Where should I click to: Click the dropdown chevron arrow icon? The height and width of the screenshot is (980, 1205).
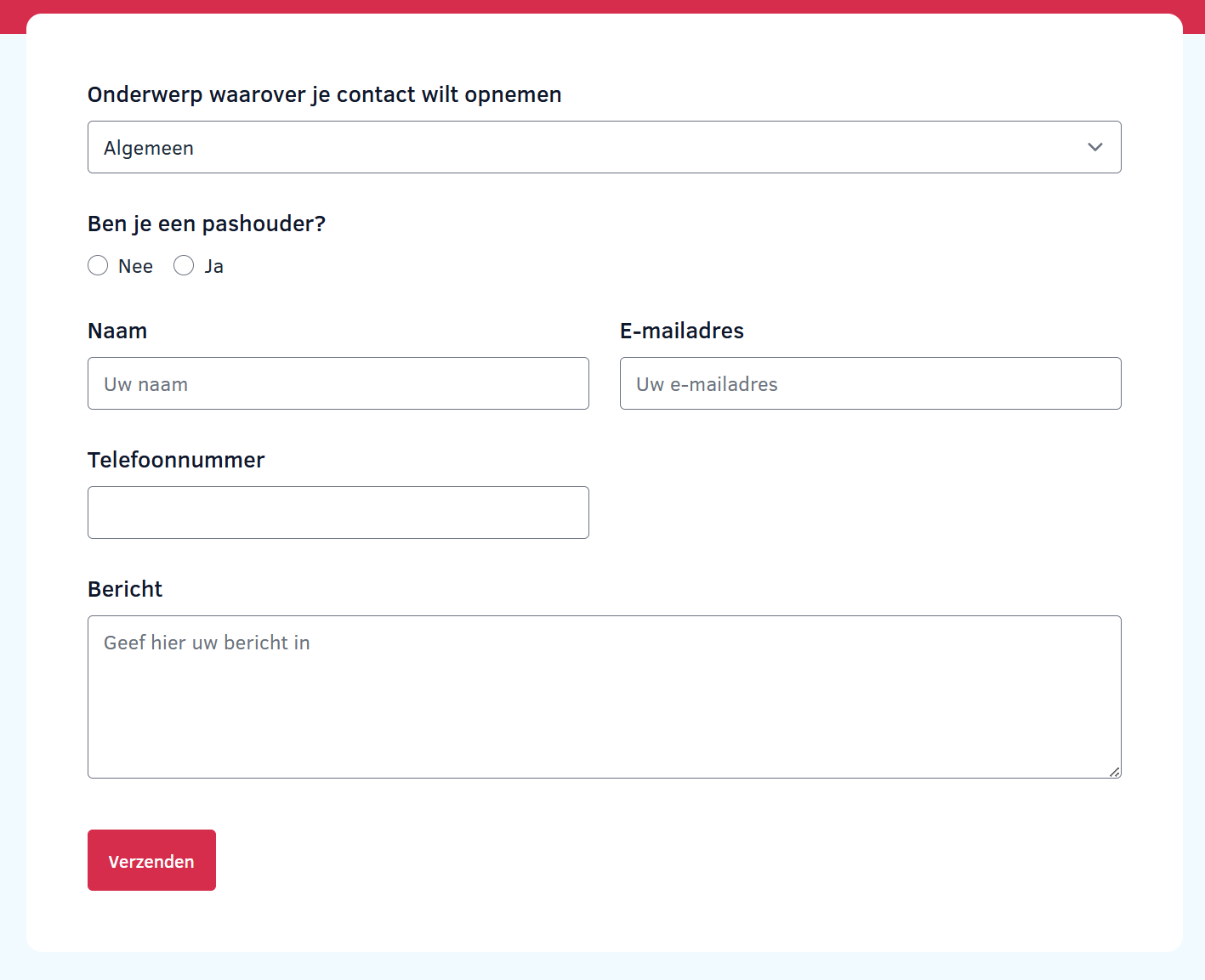click(x=1094, y=147)
